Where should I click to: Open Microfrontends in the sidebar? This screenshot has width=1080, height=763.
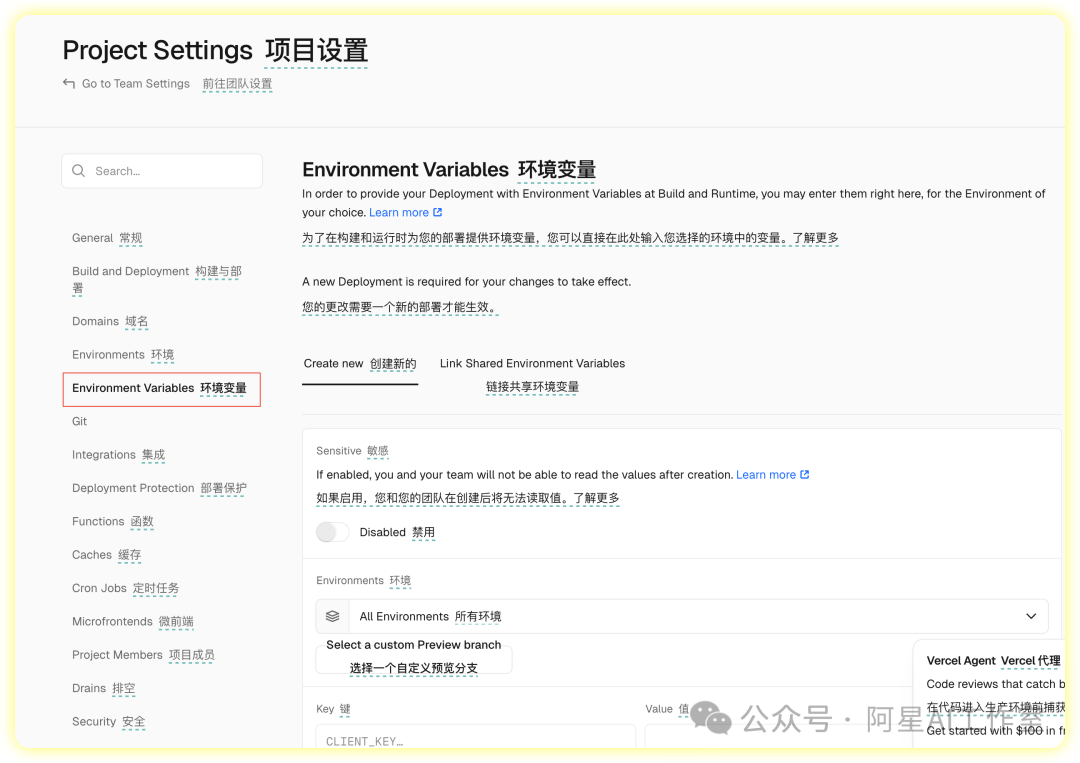click(x=132, y=622)
